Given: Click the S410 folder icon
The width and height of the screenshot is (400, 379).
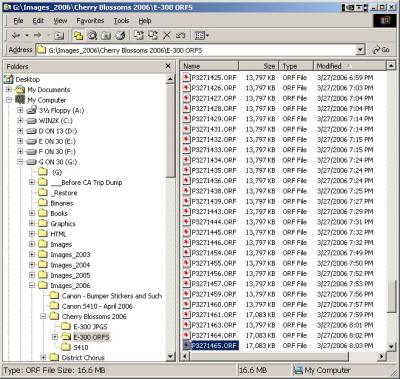Looking at the screenshot, I should [x=66, y=347].
